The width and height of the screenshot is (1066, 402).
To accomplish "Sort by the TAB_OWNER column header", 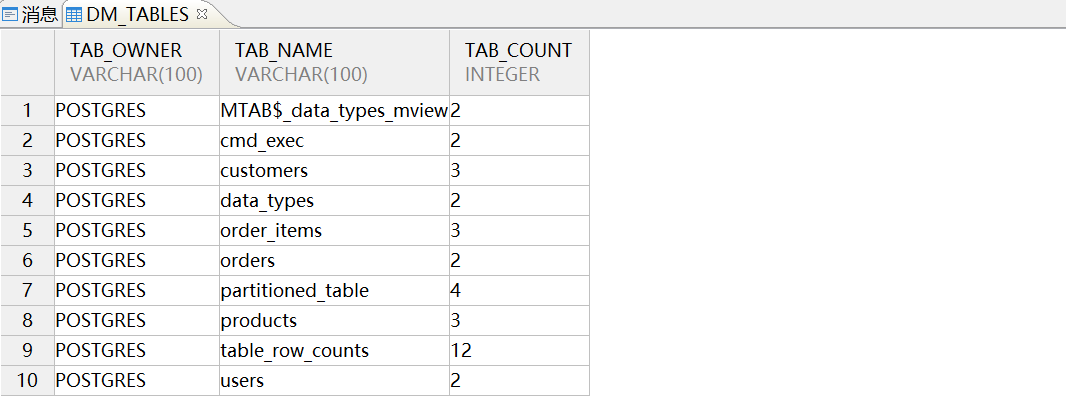I will tap(137, 62).
